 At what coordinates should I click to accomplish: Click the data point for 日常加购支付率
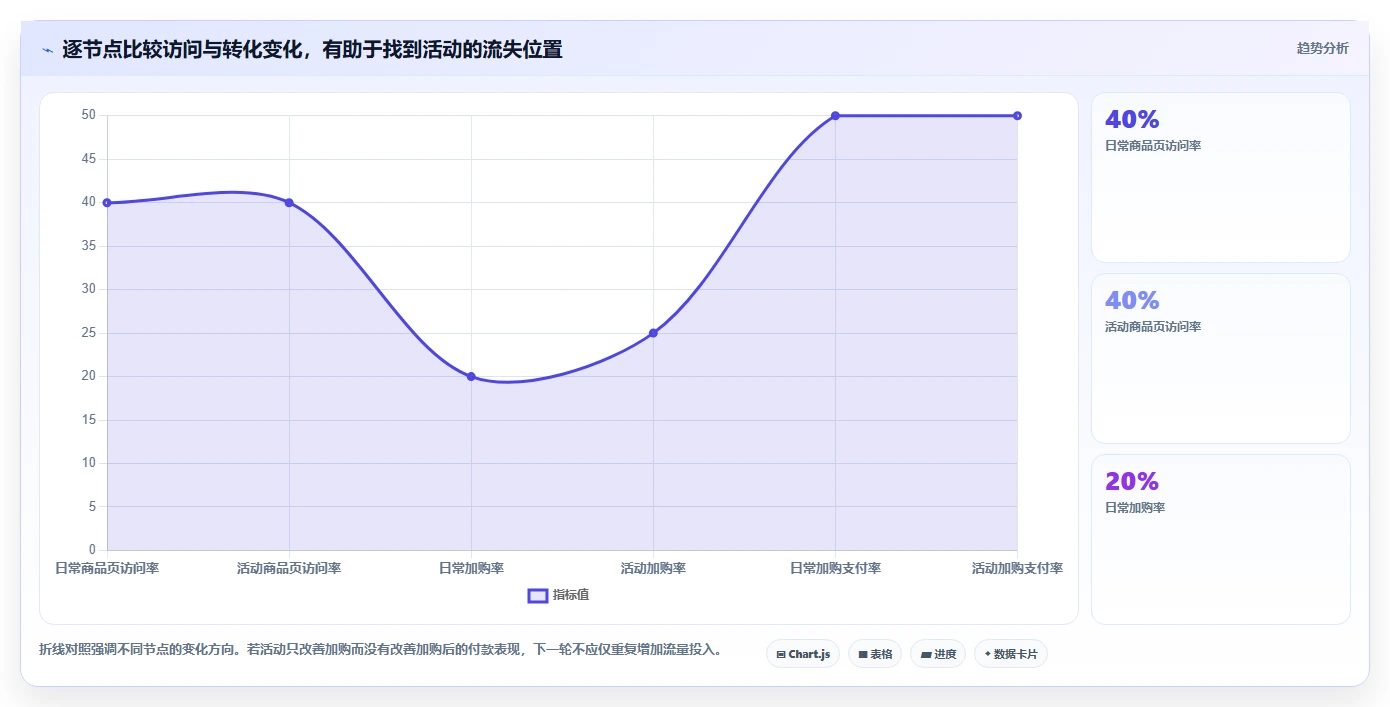pos(835,116)
